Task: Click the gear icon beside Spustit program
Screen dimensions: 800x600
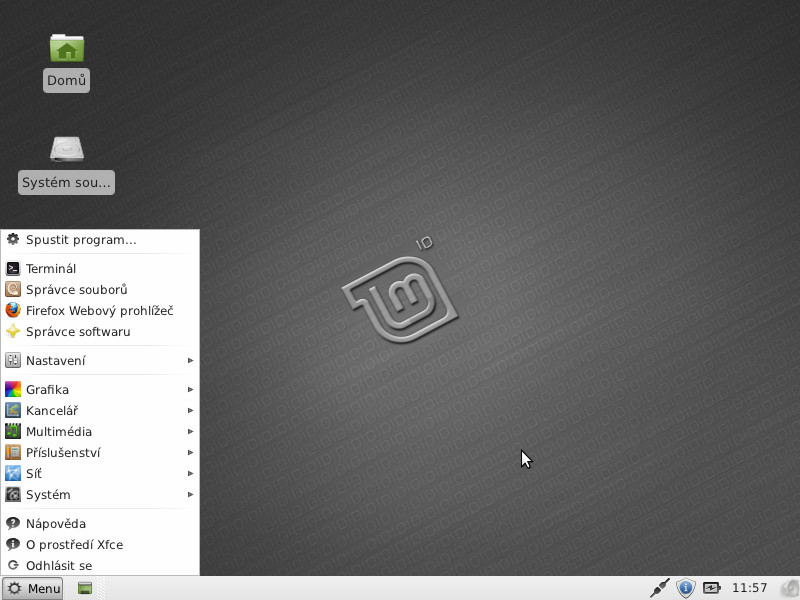Action: (13, 239)
